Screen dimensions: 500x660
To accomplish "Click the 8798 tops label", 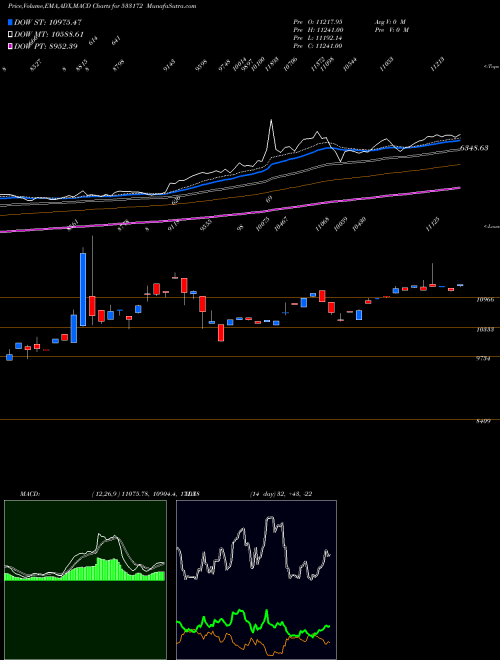I will 119,65.
